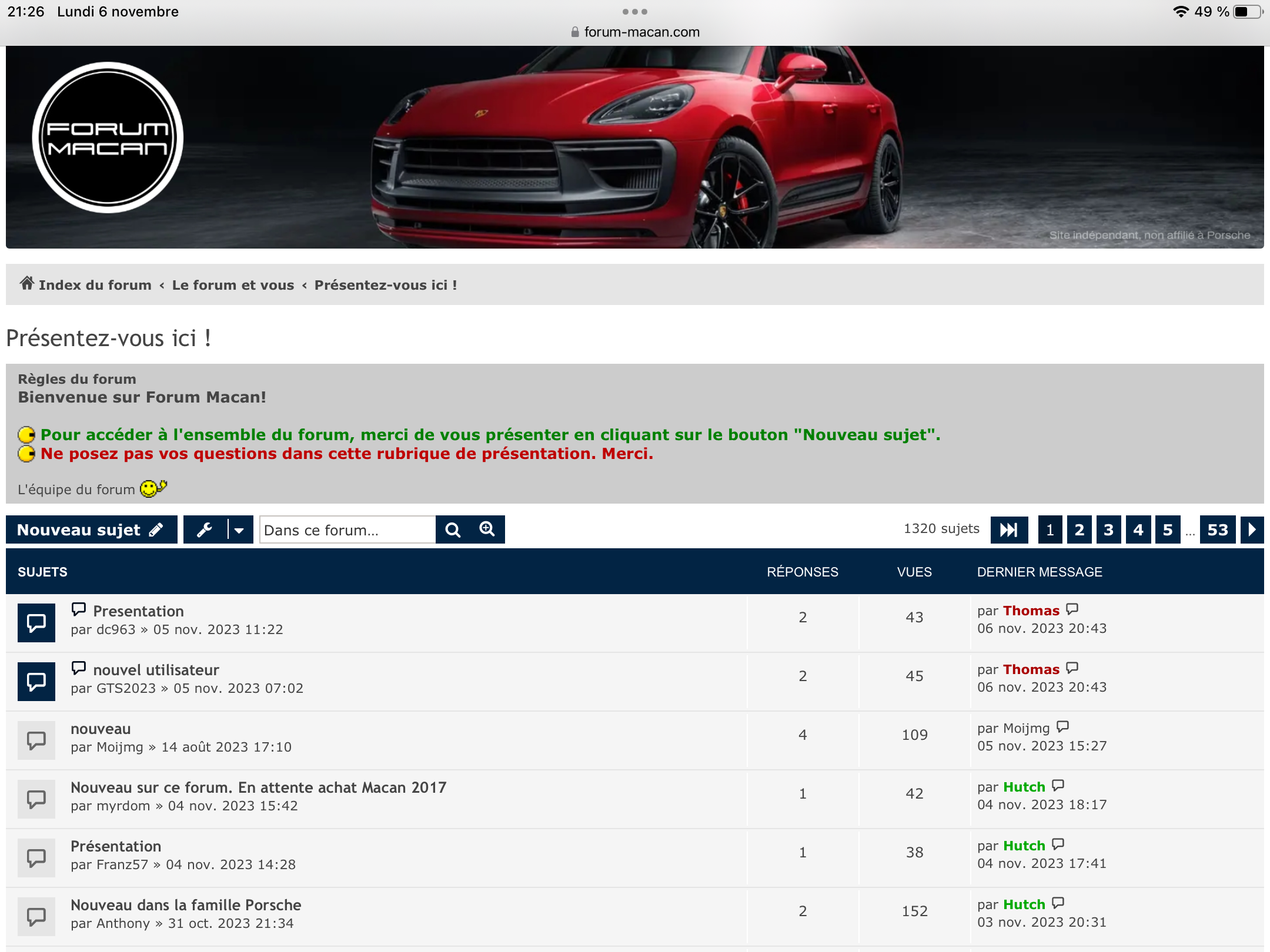Click the topic icon beside Présentation by Franz57
This screenshot has width=1270, height=952.
[36, 858]
